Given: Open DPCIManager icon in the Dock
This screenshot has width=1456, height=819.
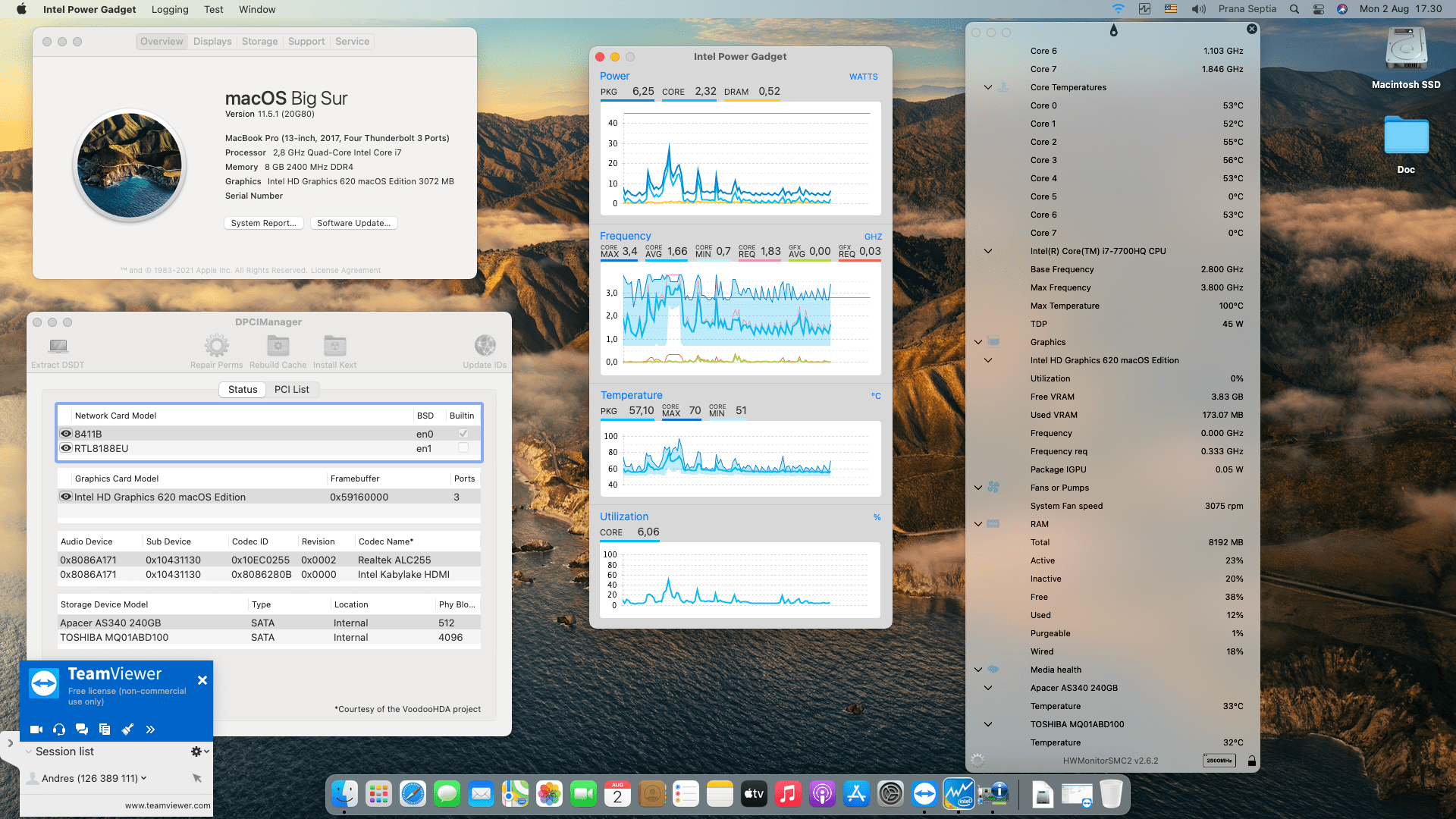Looking at the screenshot, I should point(993,794).
